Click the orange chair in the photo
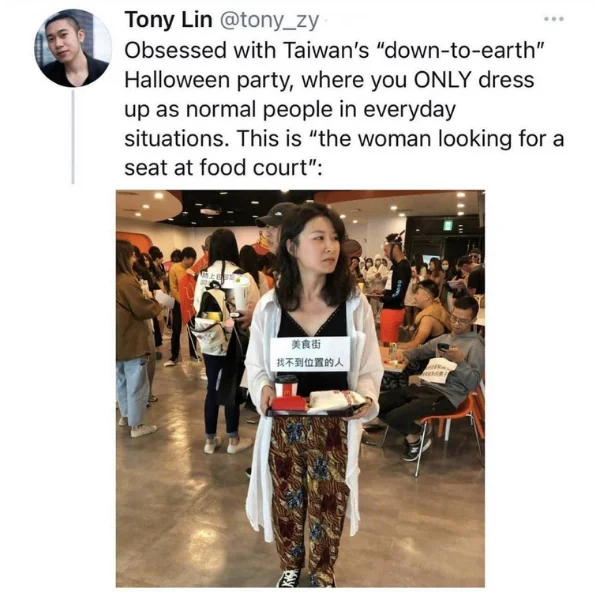Image resolution: width=600 pixels, height=600 pixels. [x=455, y=423]
